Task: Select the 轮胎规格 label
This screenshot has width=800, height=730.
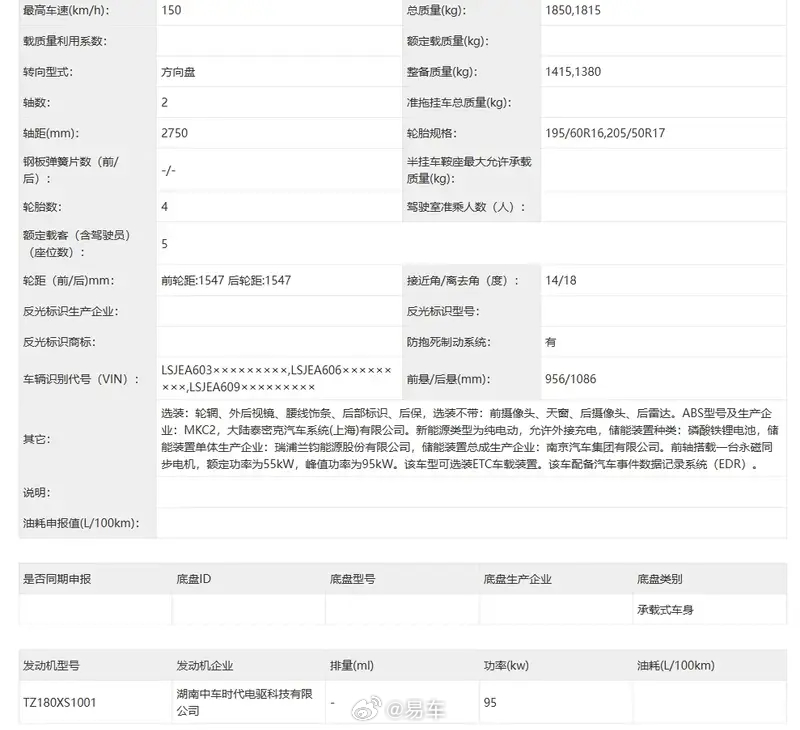Action: (x=431, y=133)
